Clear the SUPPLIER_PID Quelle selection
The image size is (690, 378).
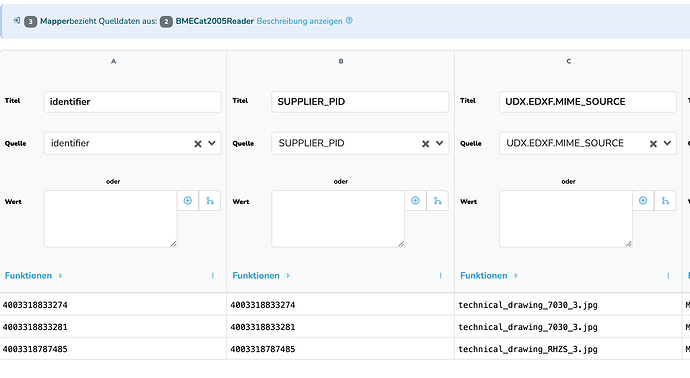[x=426, y=143]
